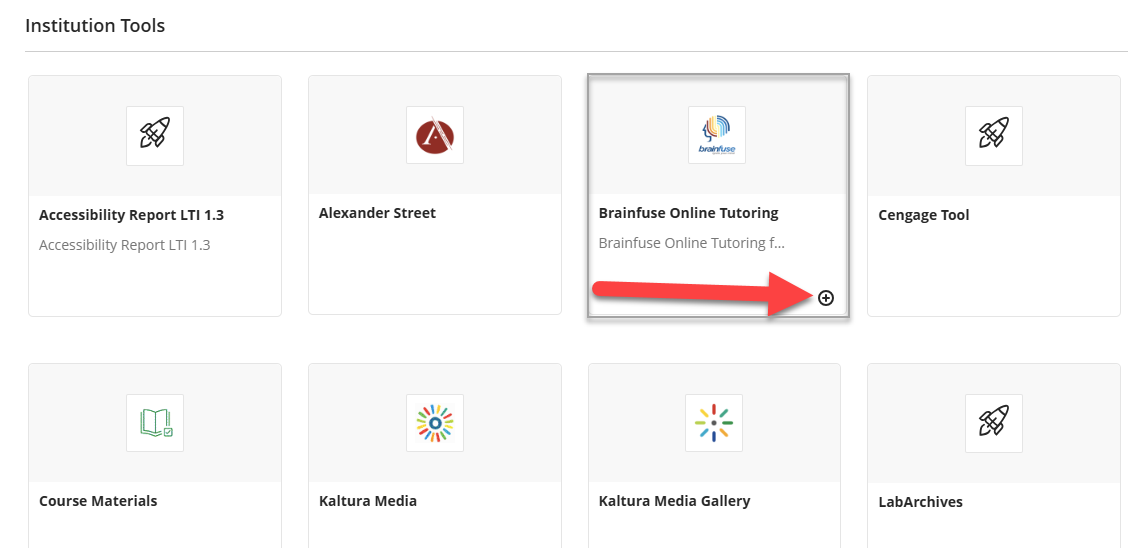Click the plus icon on Brainfuse Online Tutoring

click(826, 298)
